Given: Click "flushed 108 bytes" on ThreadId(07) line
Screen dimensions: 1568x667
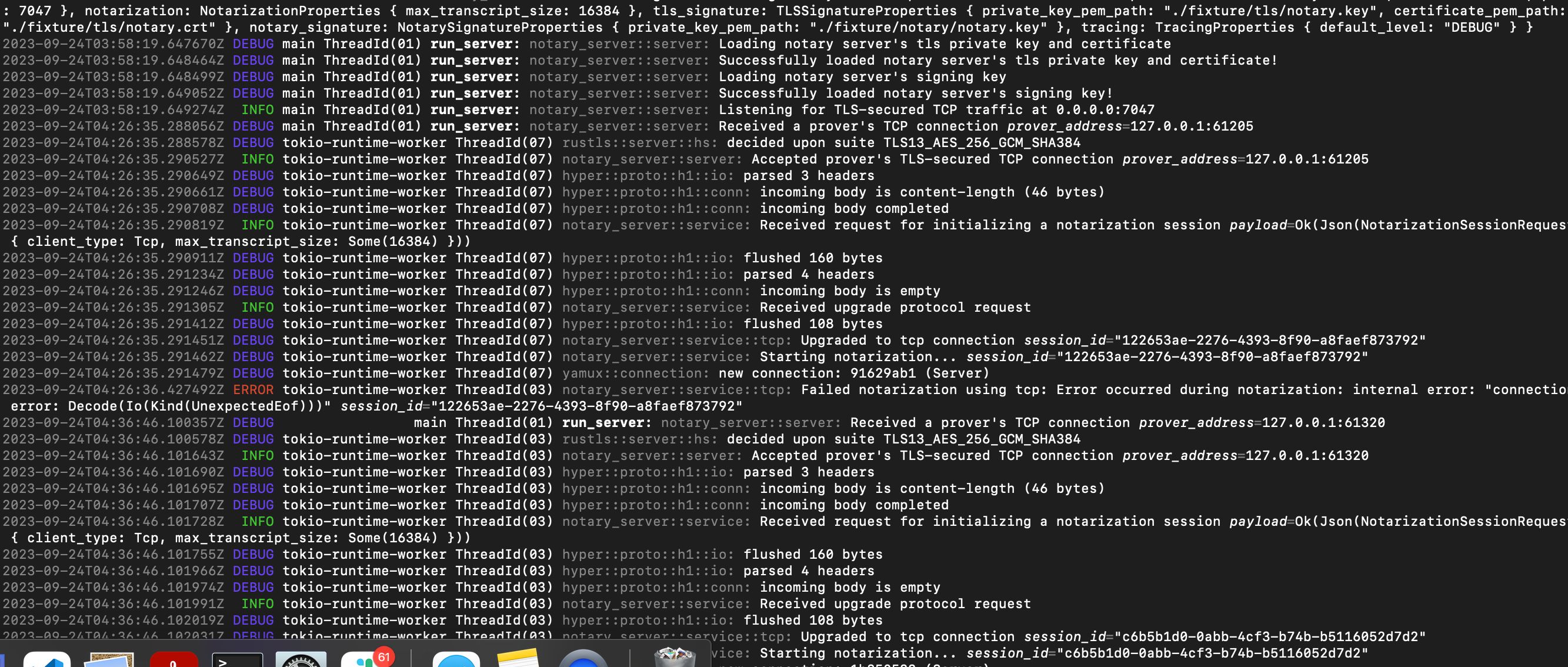Looking at the screenshot, I should (x=813, y=324).
